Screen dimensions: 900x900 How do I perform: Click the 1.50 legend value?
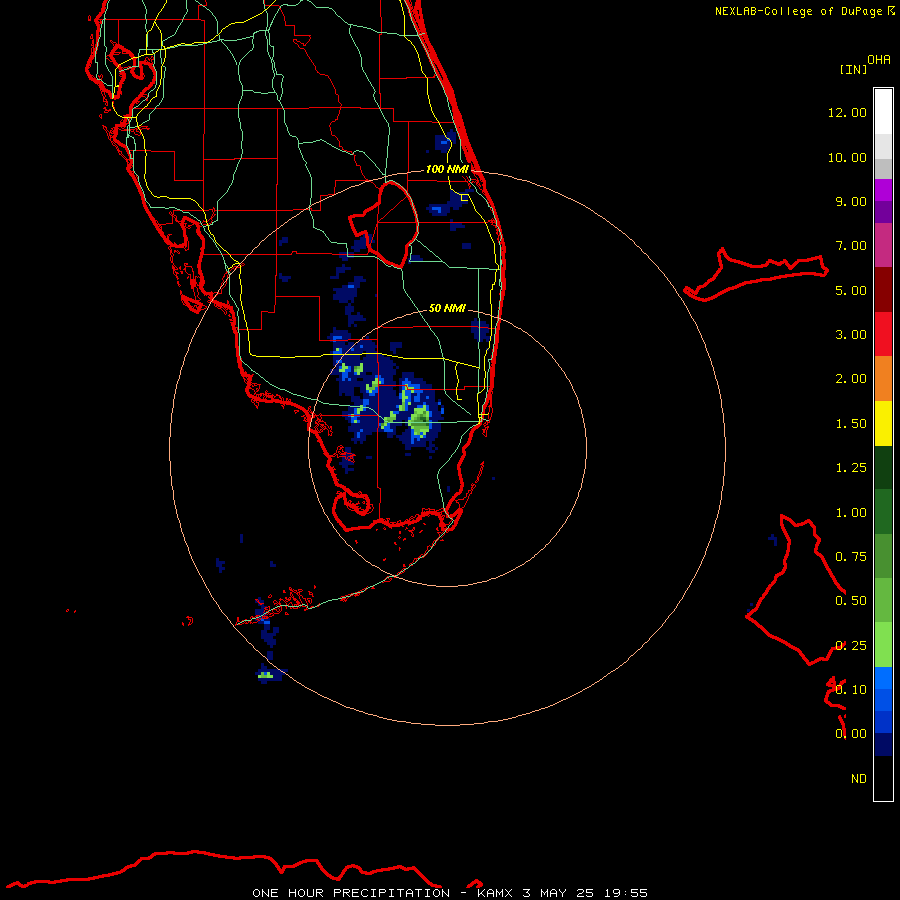pyautogui.click(x=851, y=424)
